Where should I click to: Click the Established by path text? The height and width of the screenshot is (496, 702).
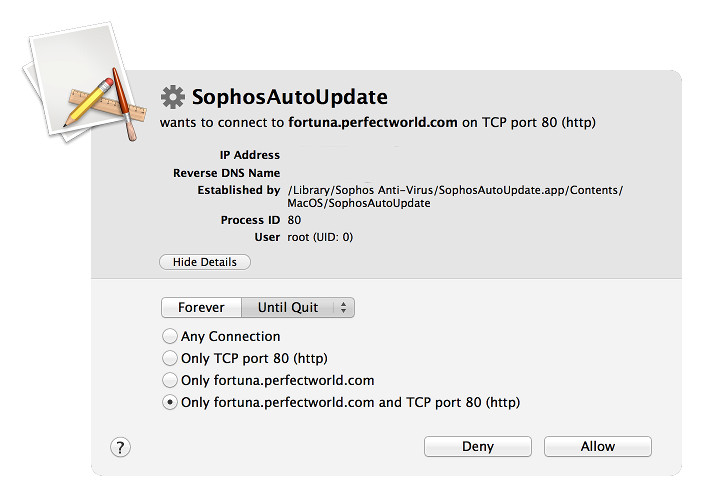pyautogui.click(x=455, y=197)
